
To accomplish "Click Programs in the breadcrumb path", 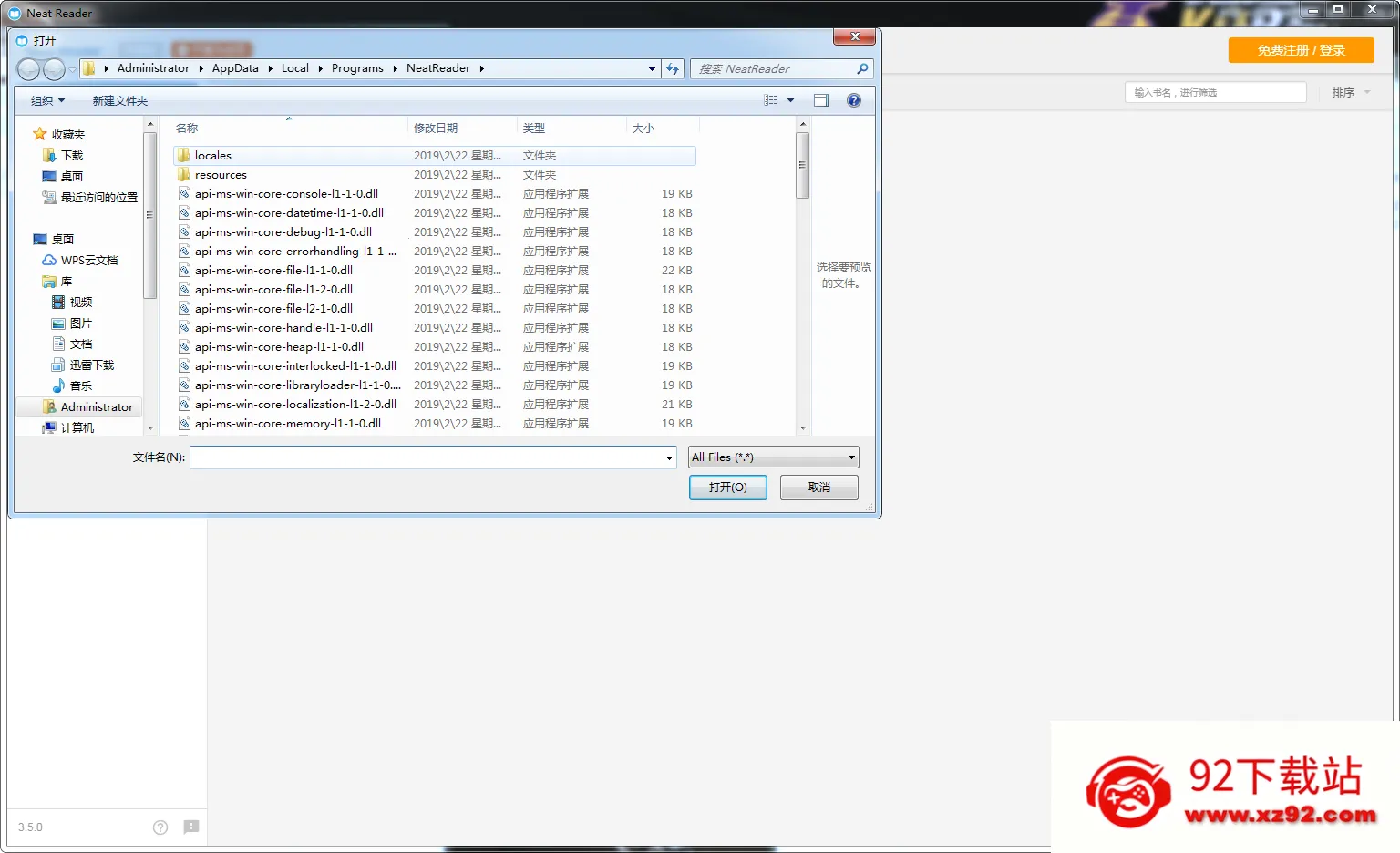I will click(x=357, y=68).
